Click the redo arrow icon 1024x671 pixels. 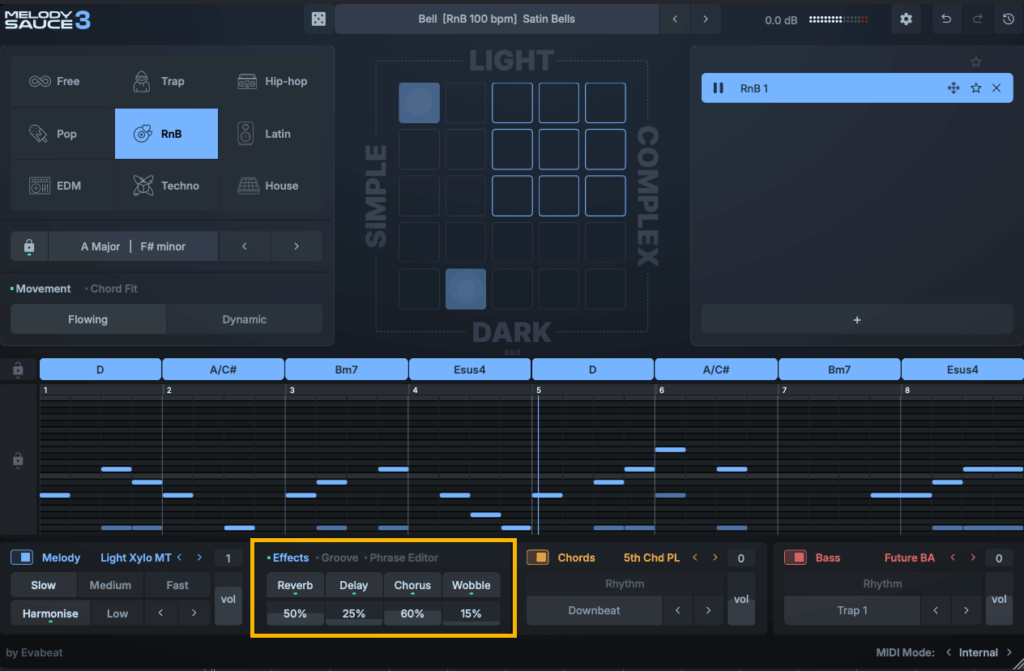pyautogui.click(x=977, y=19)
